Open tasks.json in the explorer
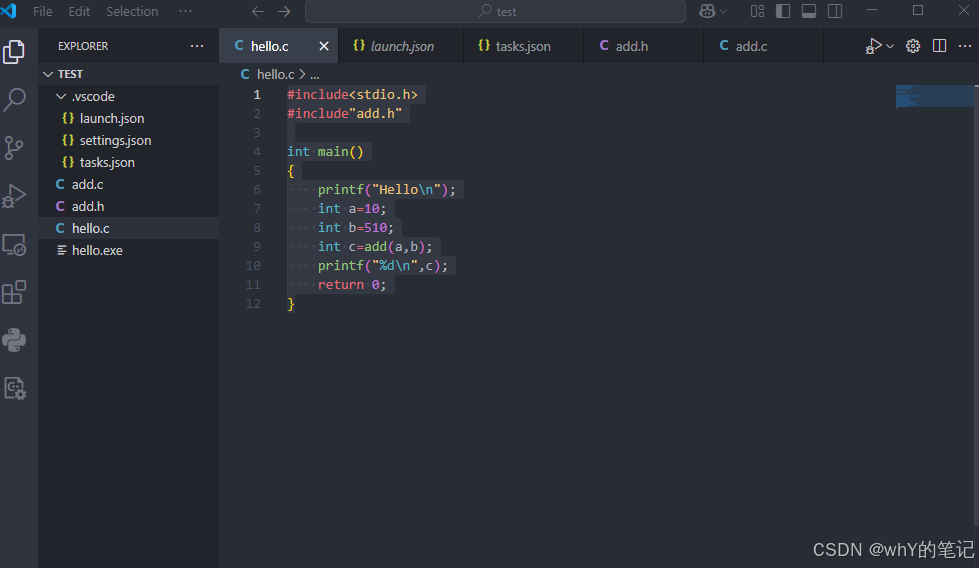Viewport: 979px width, 568px height. click(129, 162)
